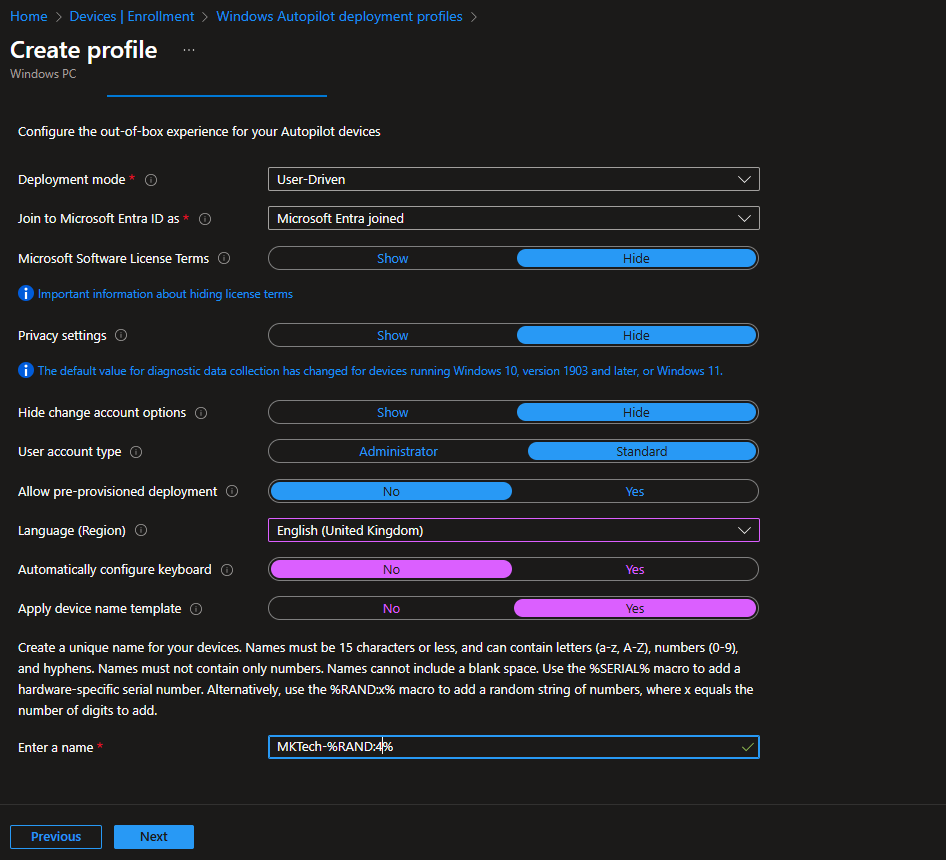
Task: Open important information about hiding license terms
Action: tap(165, 294)
